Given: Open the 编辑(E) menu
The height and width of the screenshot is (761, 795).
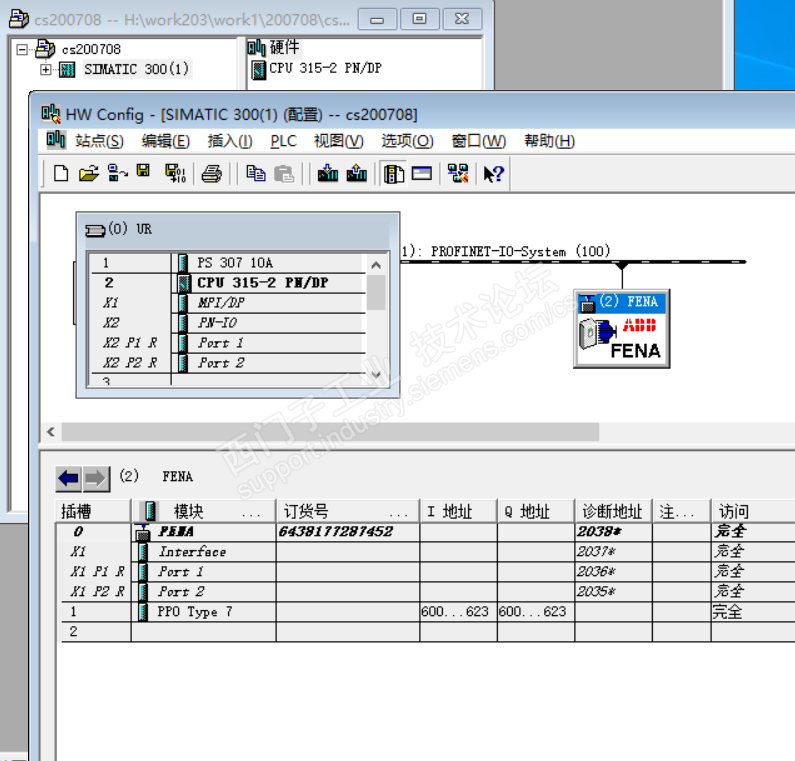Looking at the screenshot, I should [x=165, y=141].
